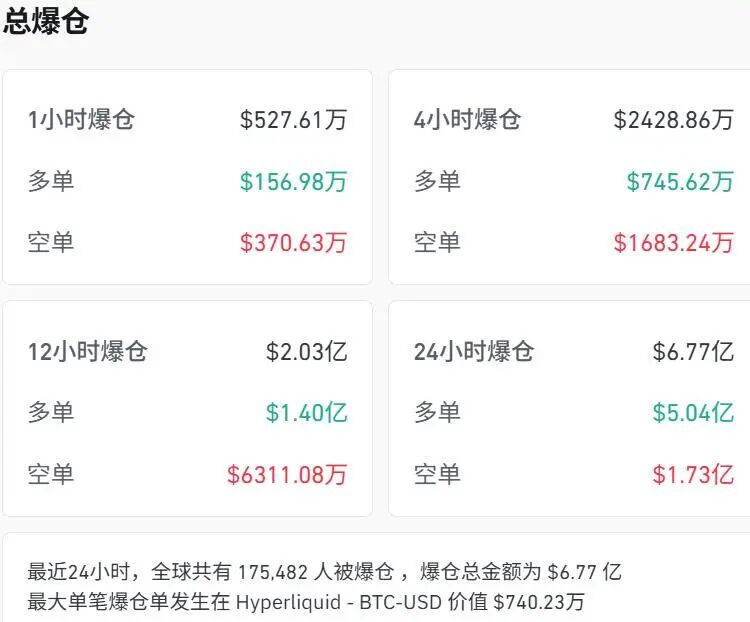
Task: Select the 1小时爆仓 card title
Action: [81, 120]
